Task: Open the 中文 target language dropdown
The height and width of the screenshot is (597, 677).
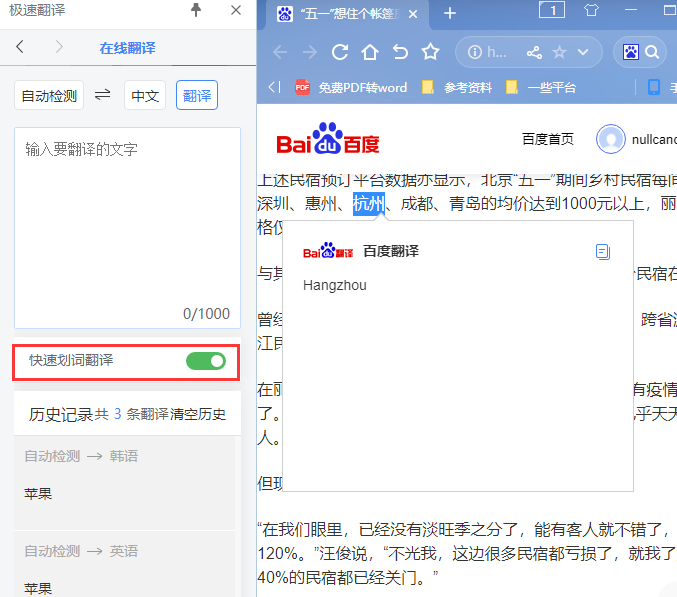Action: (145, 95)
